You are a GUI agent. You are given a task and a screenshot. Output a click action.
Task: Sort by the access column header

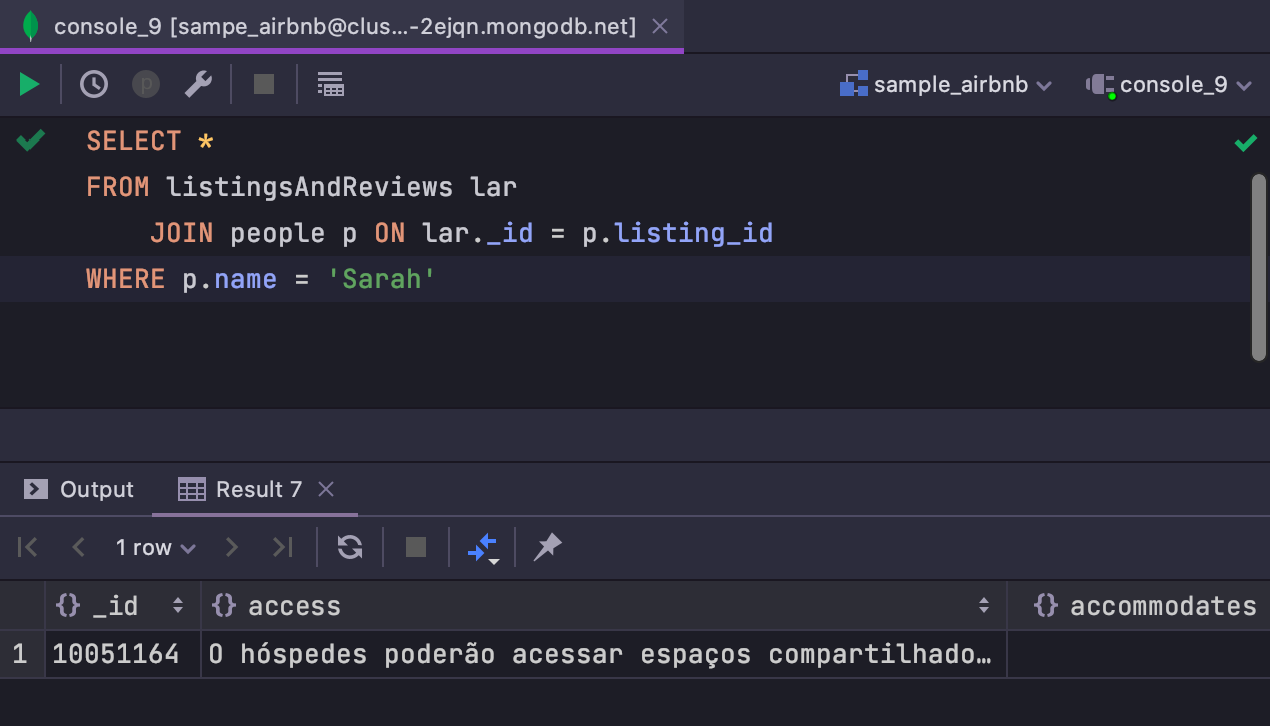(604, 606)
